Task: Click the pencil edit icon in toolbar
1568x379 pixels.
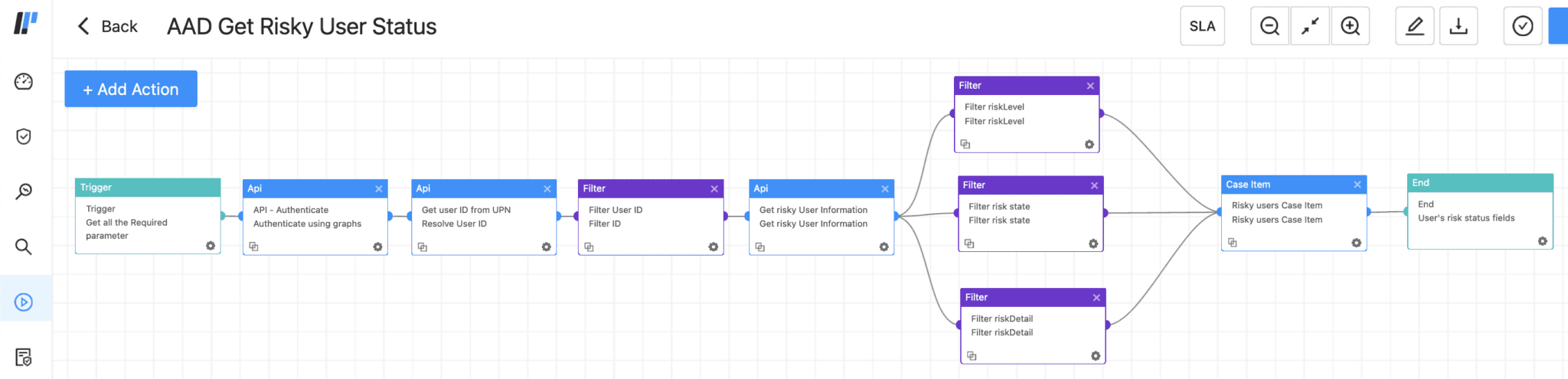Action: point(1415,26)
